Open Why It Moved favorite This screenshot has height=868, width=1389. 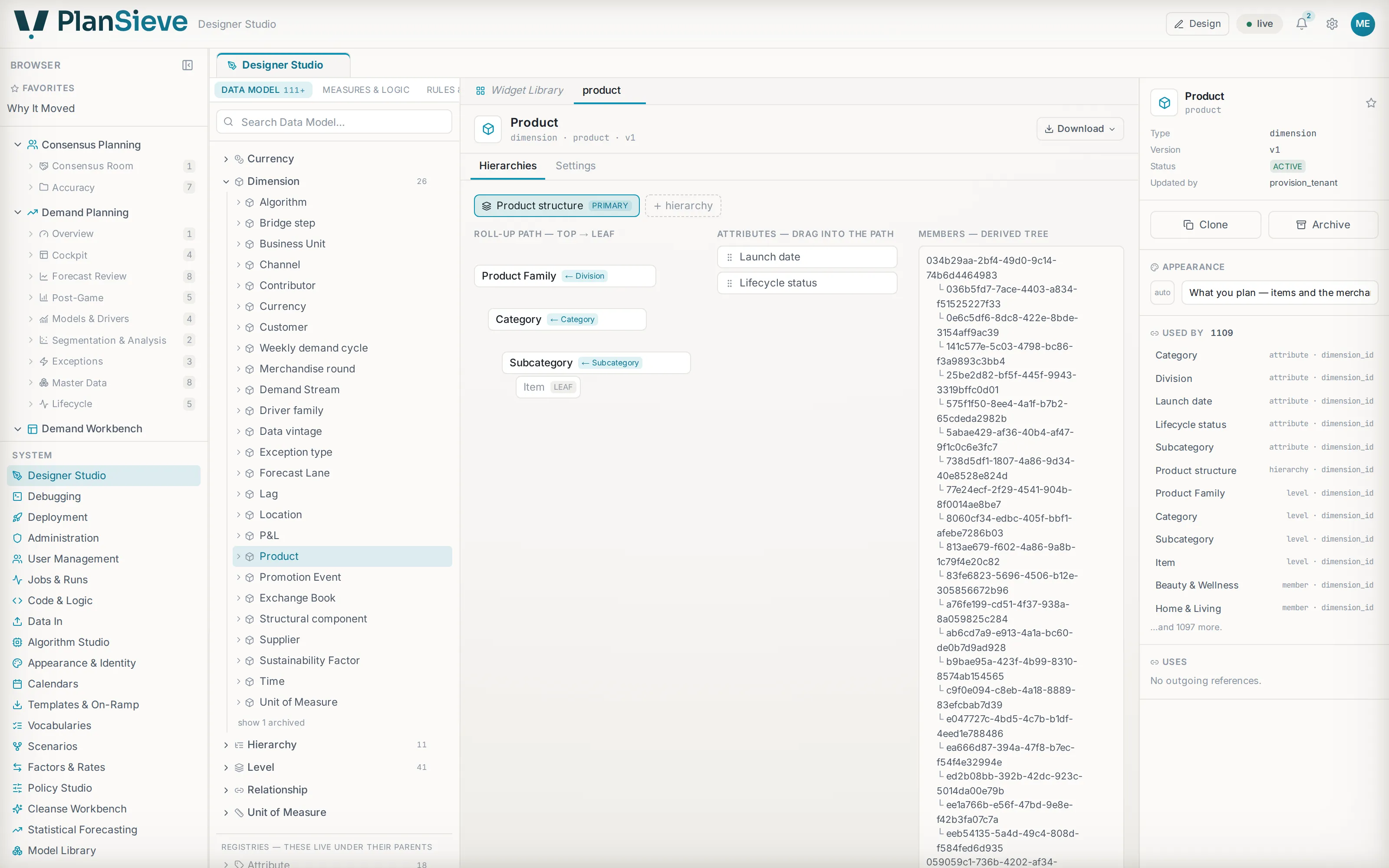(x=41, y=108)
